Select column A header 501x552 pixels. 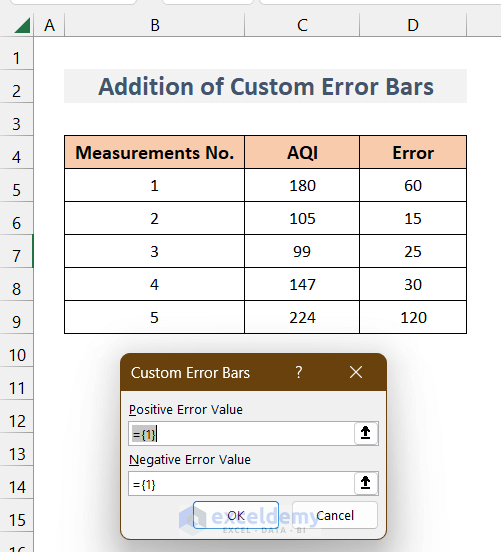(49, 25)
